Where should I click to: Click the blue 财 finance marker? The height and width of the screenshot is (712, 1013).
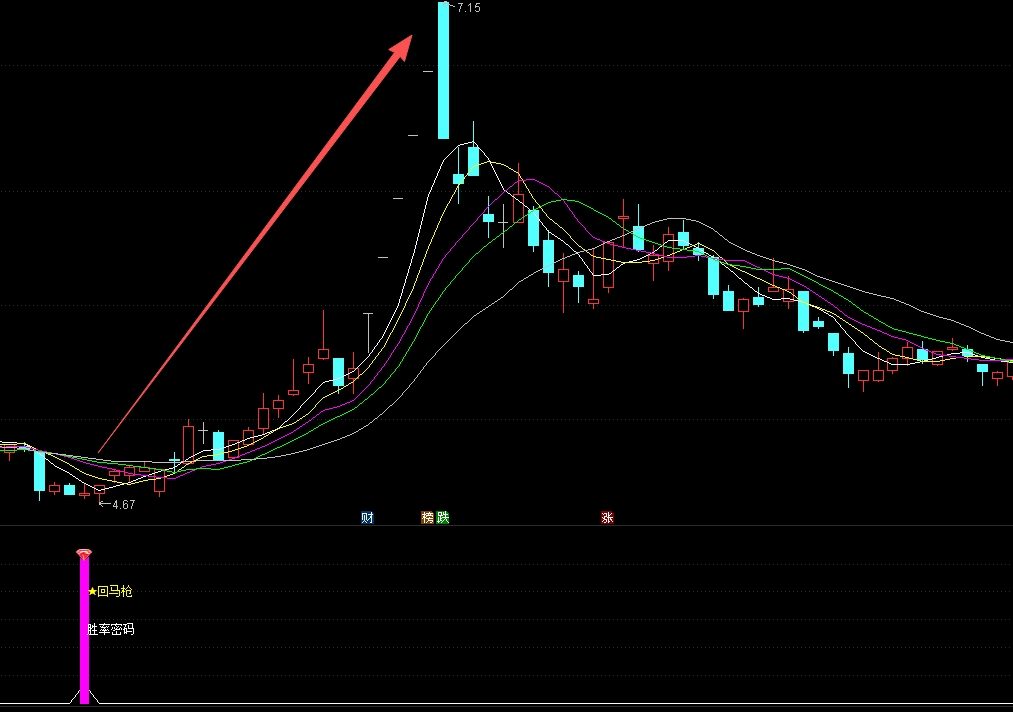point(368,518)
